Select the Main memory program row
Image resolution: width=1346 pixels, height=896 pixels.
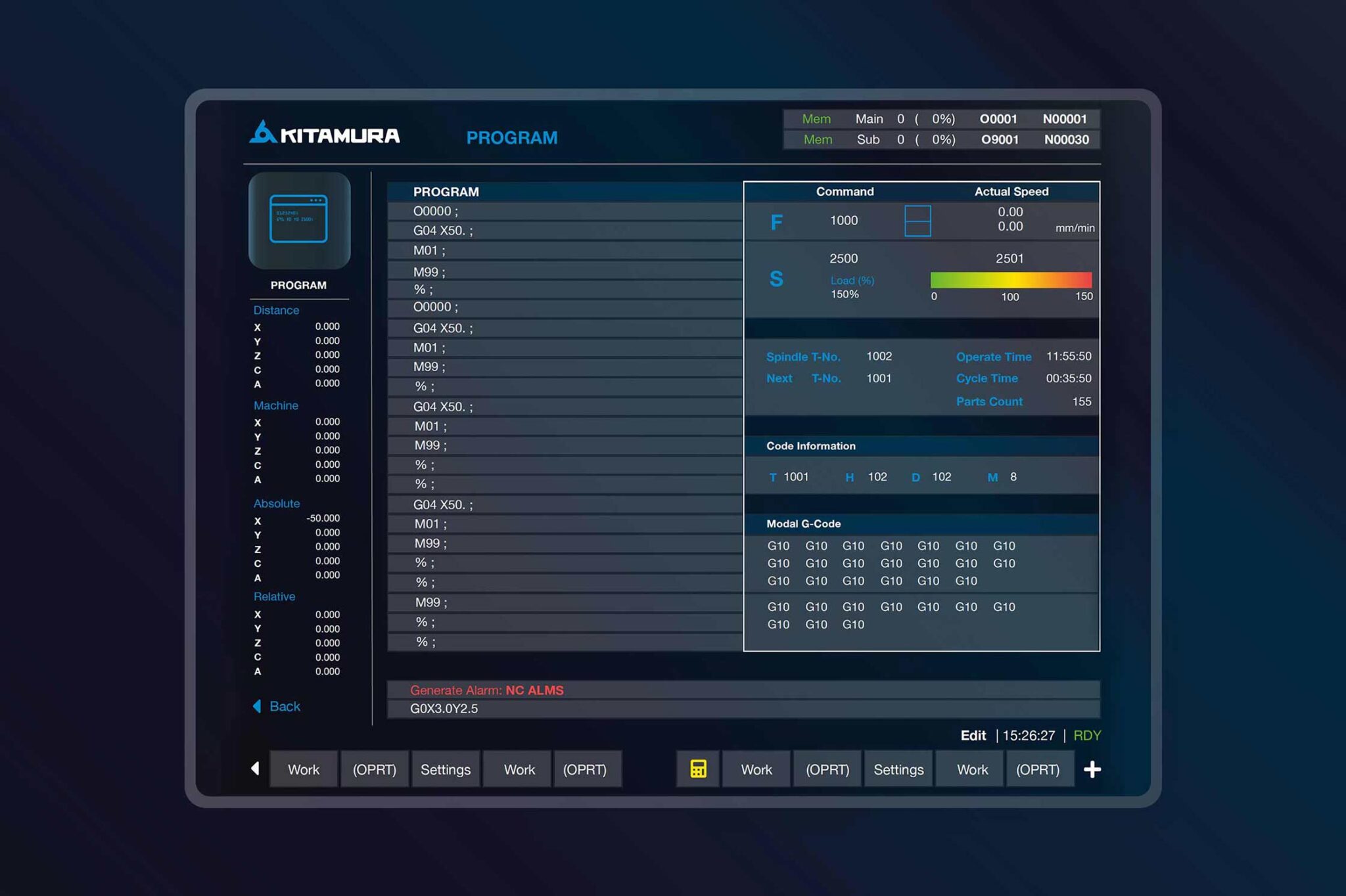pos(940,119)
